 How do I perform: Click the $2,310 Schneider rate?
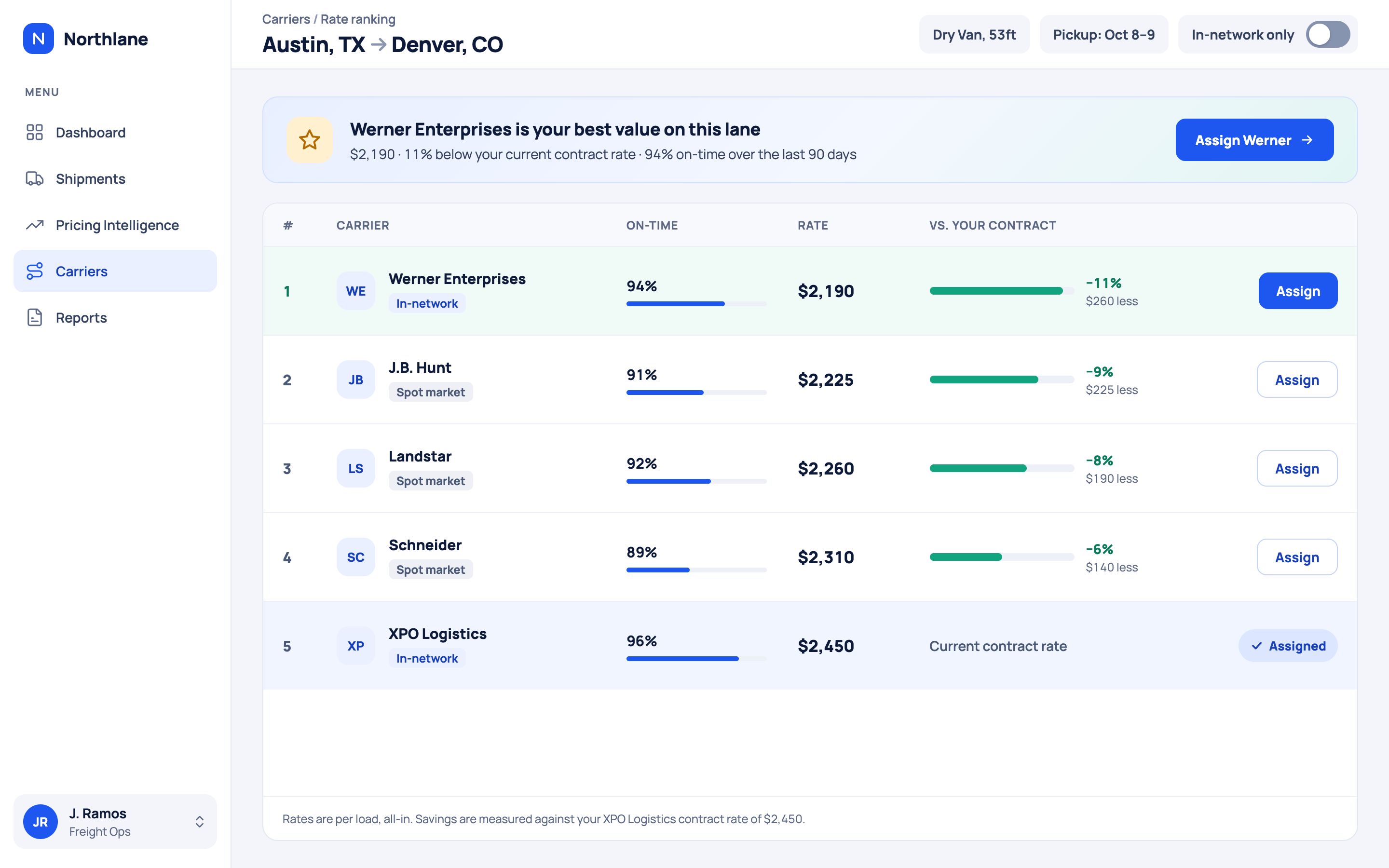click(825, 557)
